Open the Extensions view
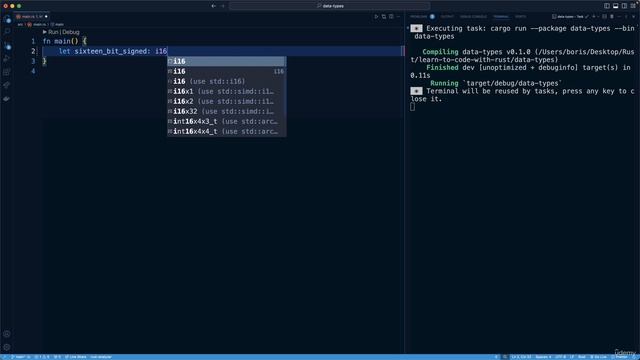 click(x=7, y=72)
